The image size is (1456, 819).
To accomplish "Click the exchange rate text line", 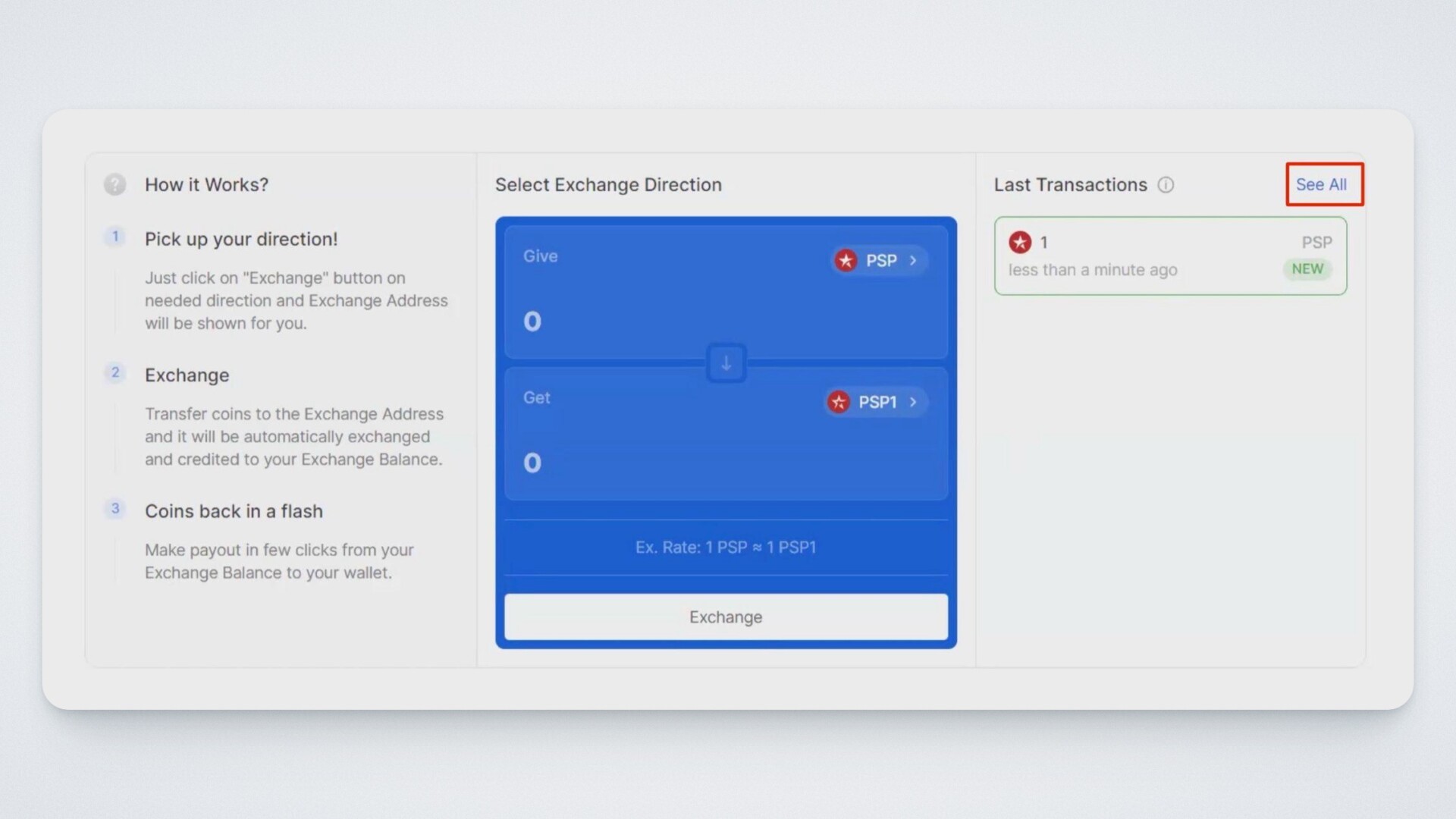I will coord(725,548).
